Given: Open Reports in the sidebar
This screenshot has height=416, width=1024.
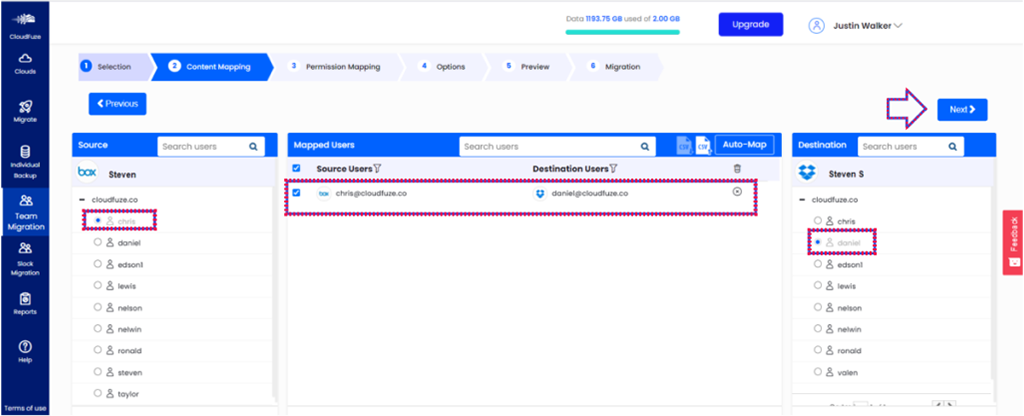Looking at the screenshot, I should 25,302.
